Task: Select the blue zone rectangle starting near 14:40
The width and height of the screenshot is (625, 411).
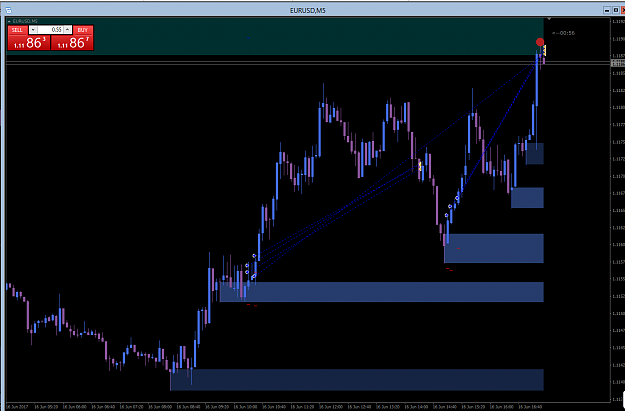Action: click(x=494, y=248)
